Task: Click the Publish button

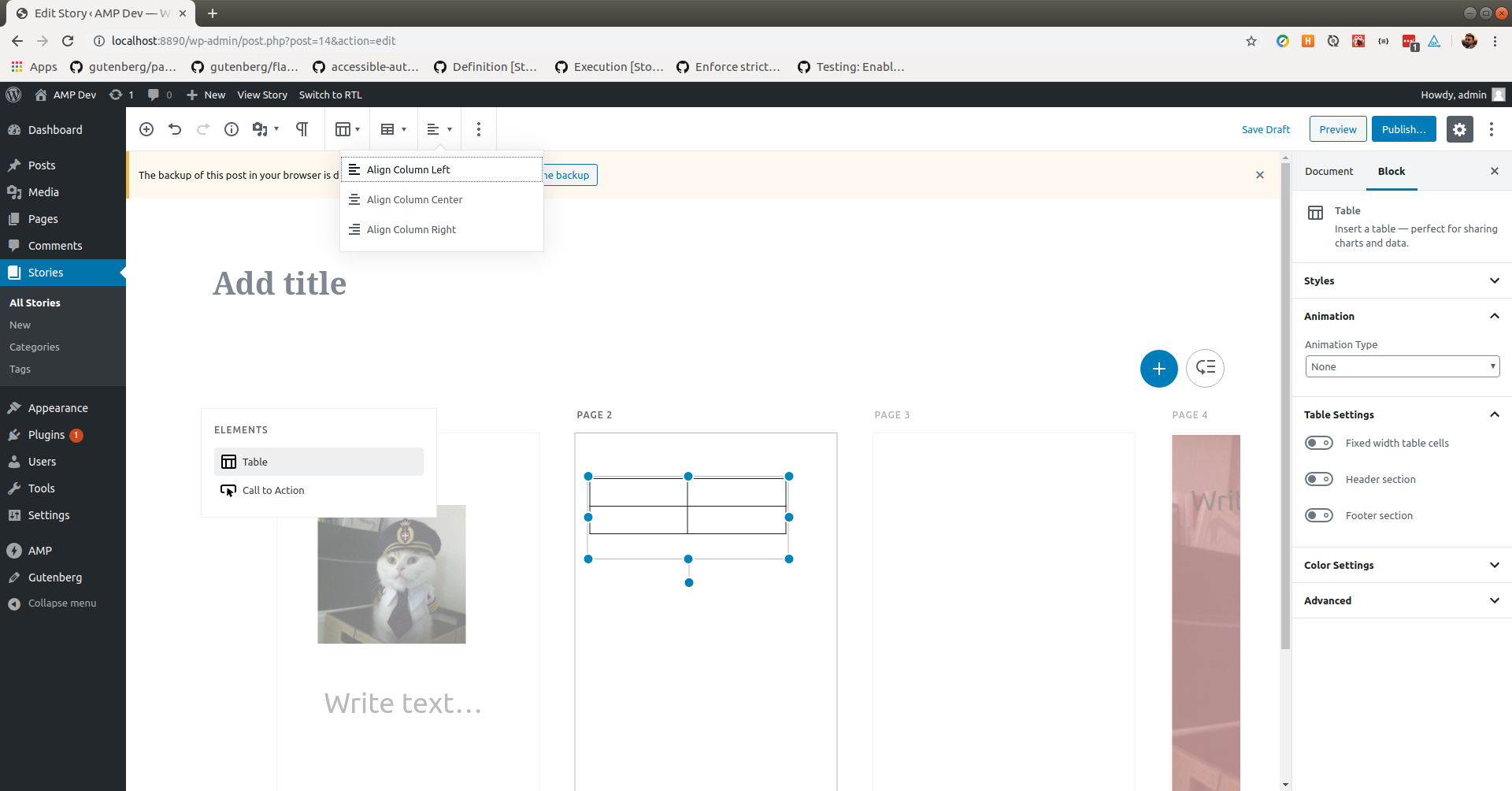Action: [x=1403, y=129]
